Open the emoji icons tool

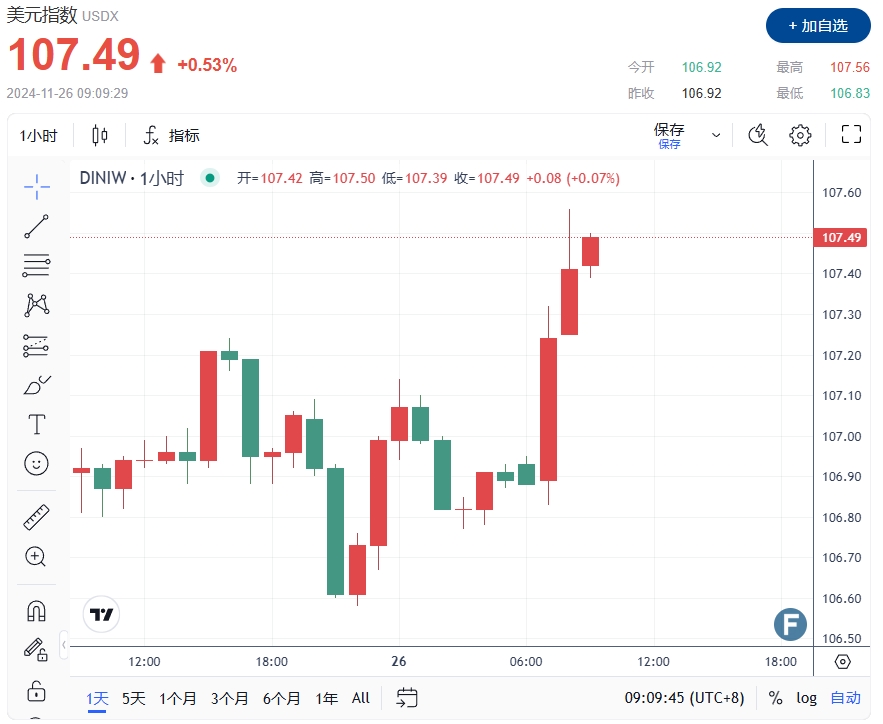tap(37, 463)
